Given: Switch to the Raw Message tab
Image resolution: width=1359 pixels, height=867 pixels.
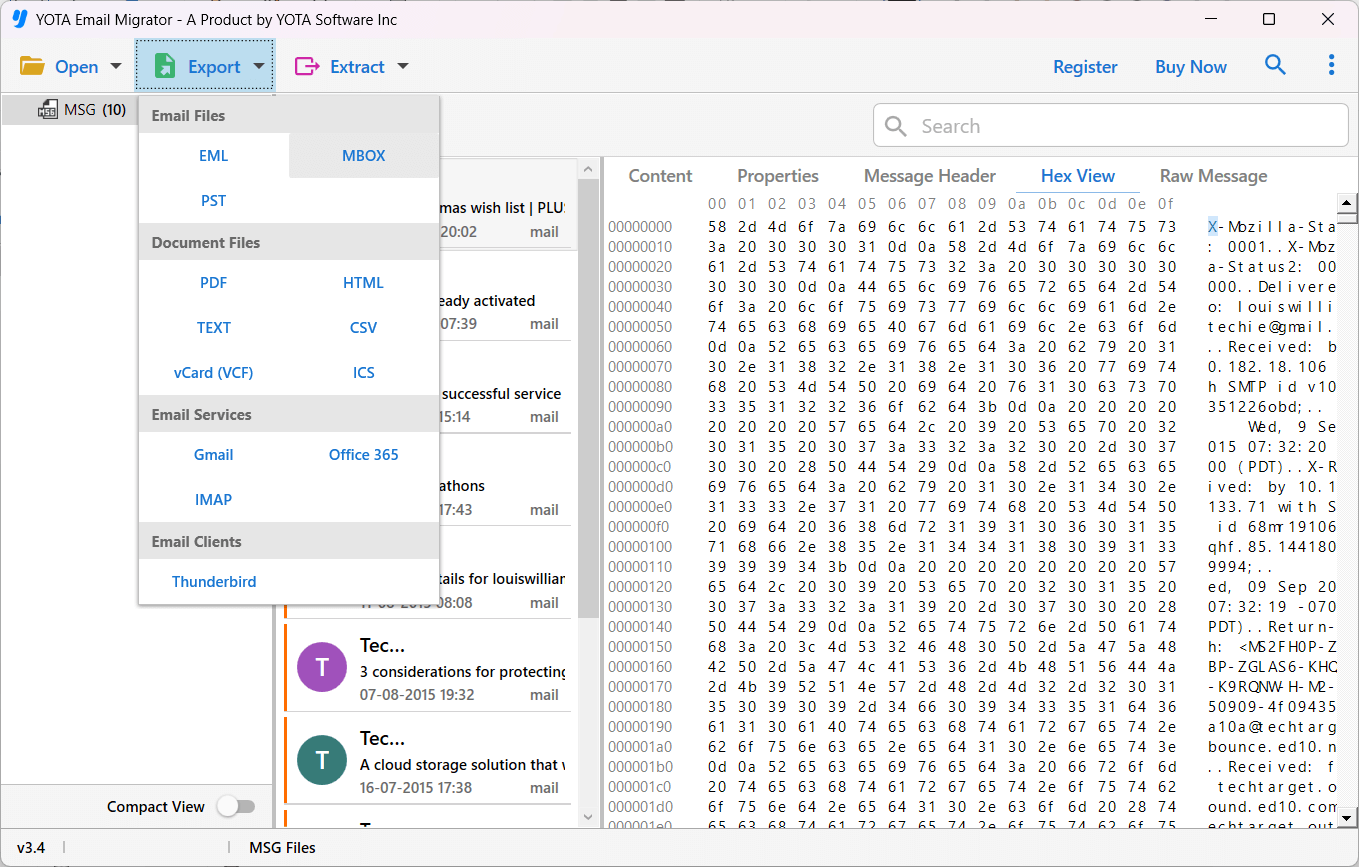Looking at the screenshot, I should [1213, 176].
